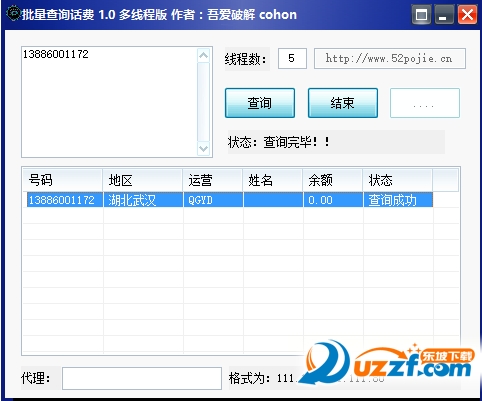482x401 pixels.
Task: Click the scroll up arrow of number list
Action: tap(203, 55)
